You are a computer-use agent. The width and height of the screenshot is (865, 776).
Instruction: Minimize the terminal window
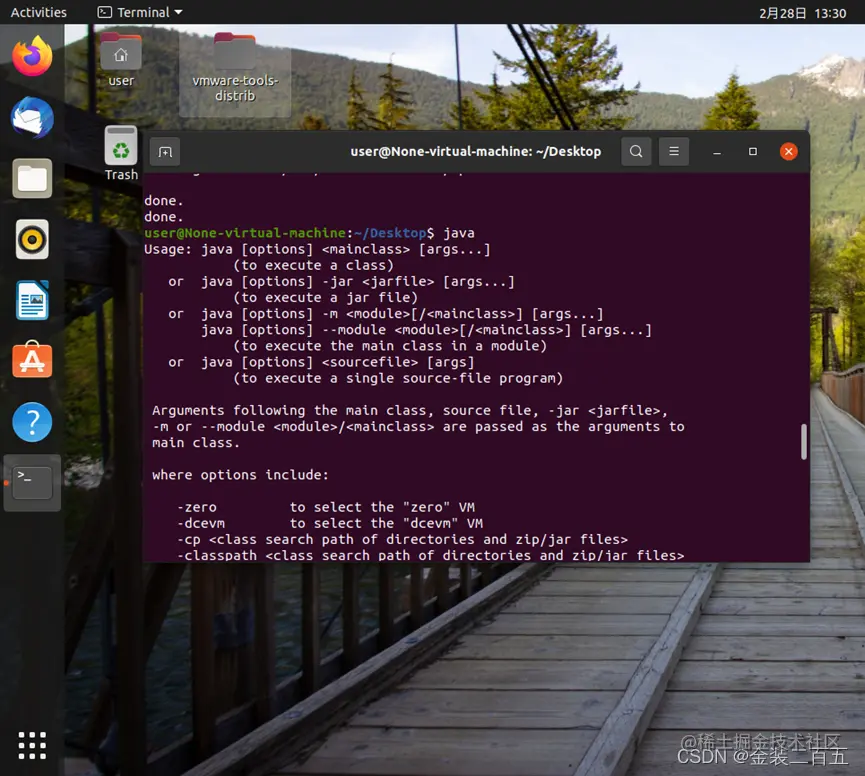[x=717, y=151]
